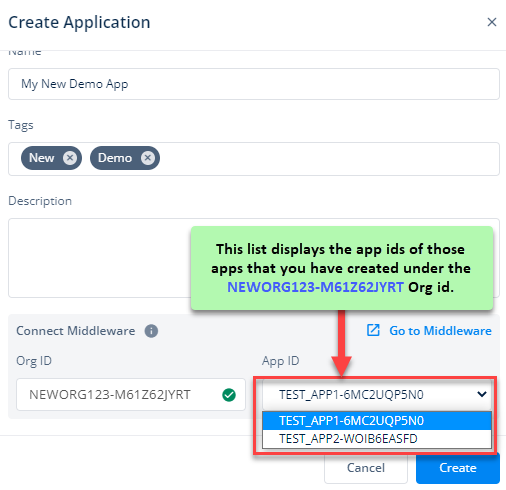Screen dimensions: 506x490
Task: Remove the New tag
Action: coord(70,158)
